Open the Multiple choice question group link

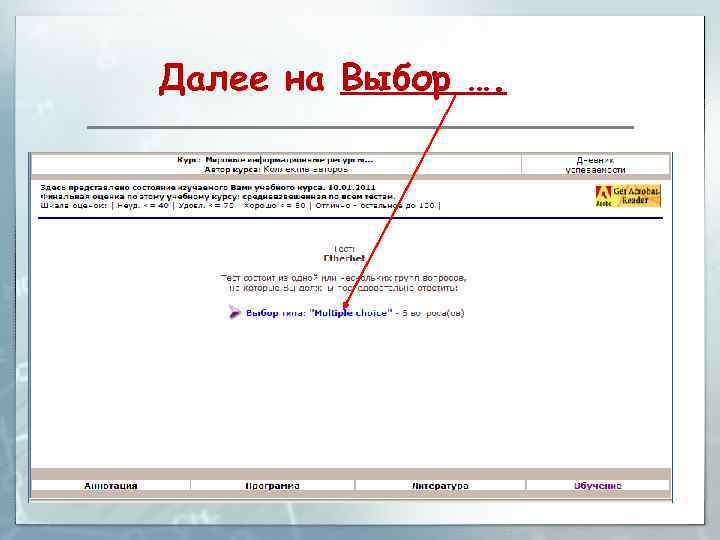319,313
